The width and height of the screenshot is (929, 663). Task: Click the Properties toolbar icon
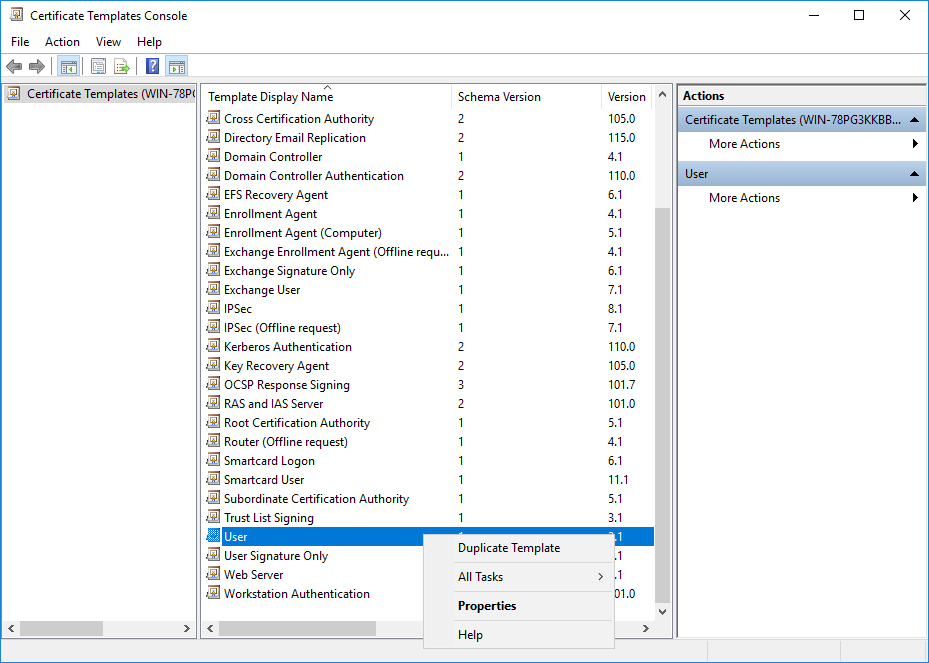coord(99,66)
